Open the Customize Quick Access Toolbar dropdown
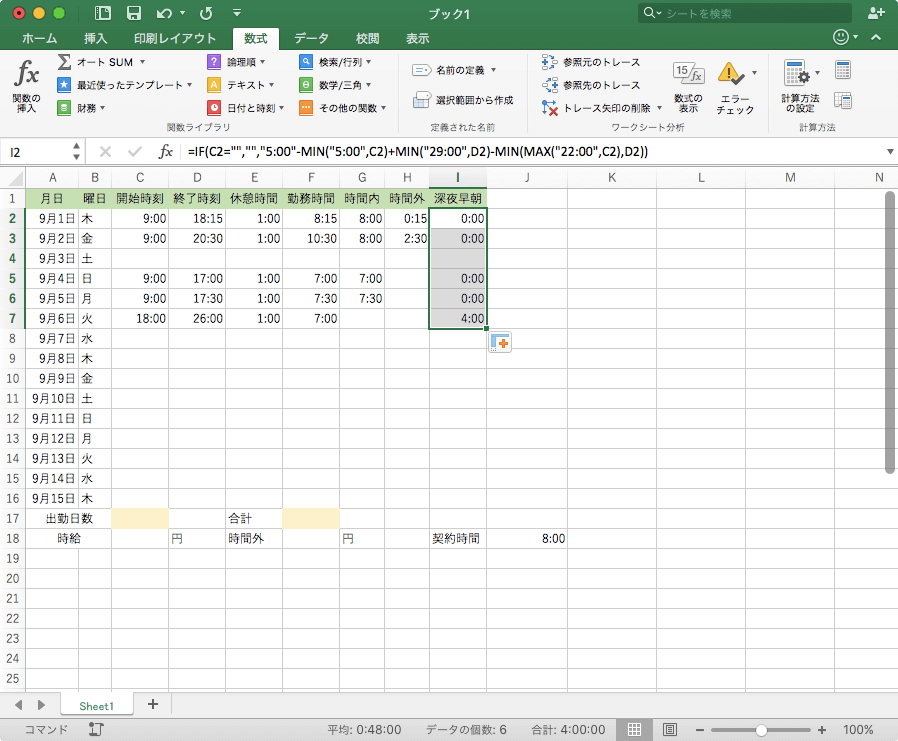898x741 pixels. (237, 13)
